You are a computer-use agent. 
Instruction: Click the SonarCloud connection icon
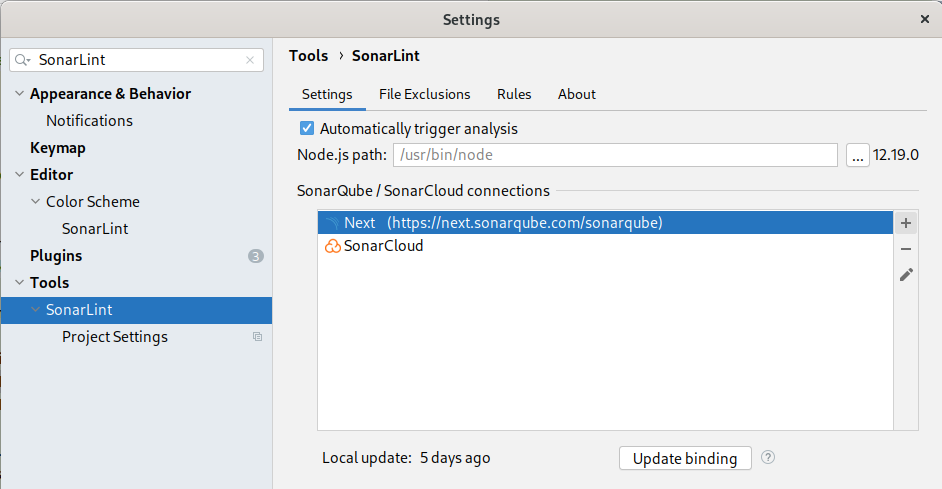pos(333,246)
